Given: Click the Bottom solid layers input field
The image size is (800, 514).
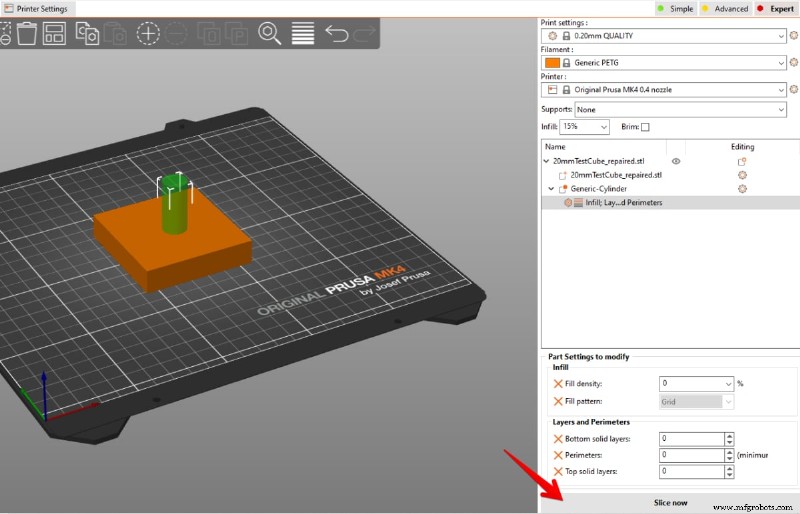Looking at the screenshot, I should click(x=692, y=439).
